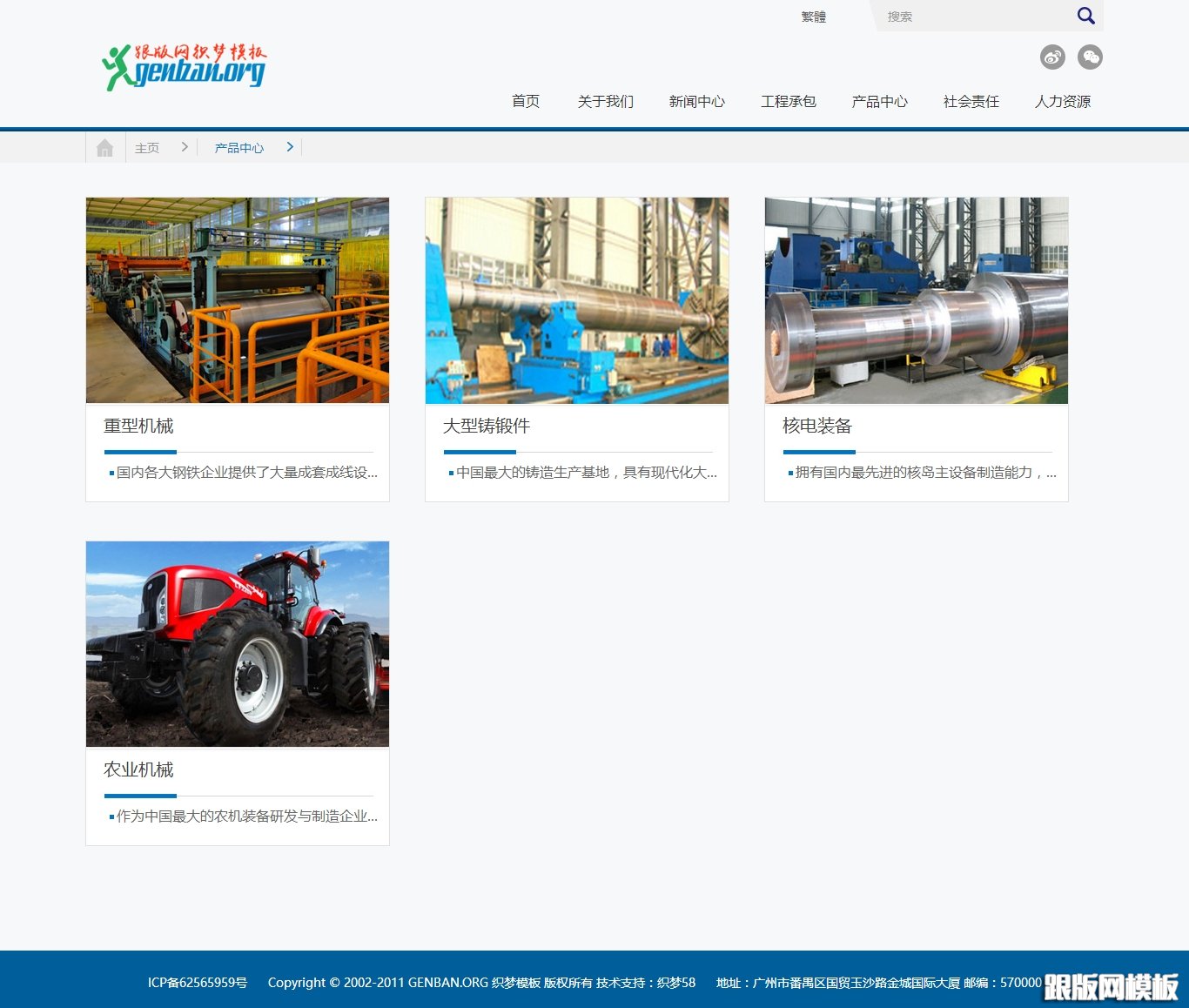This screenshot has height=1008, width=1189.
Task: Click the 产品中心 breadcrumb link
Action: click(x=239, y=148)
